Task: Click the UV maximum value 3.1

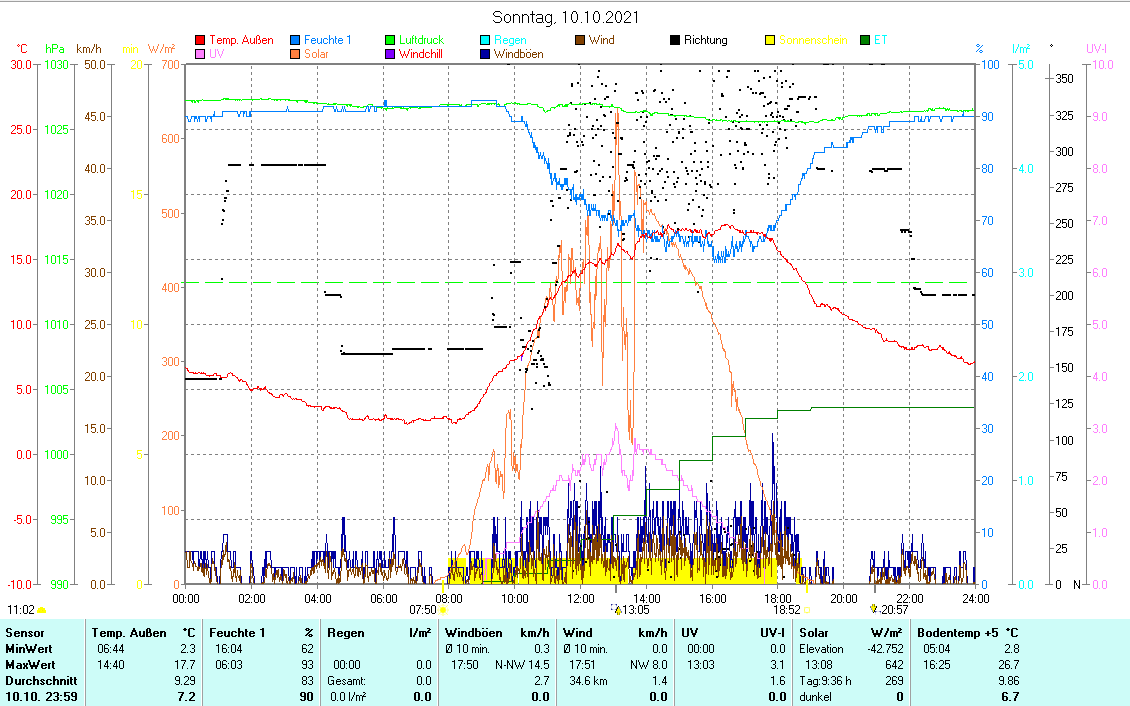Action: [779, 665]
